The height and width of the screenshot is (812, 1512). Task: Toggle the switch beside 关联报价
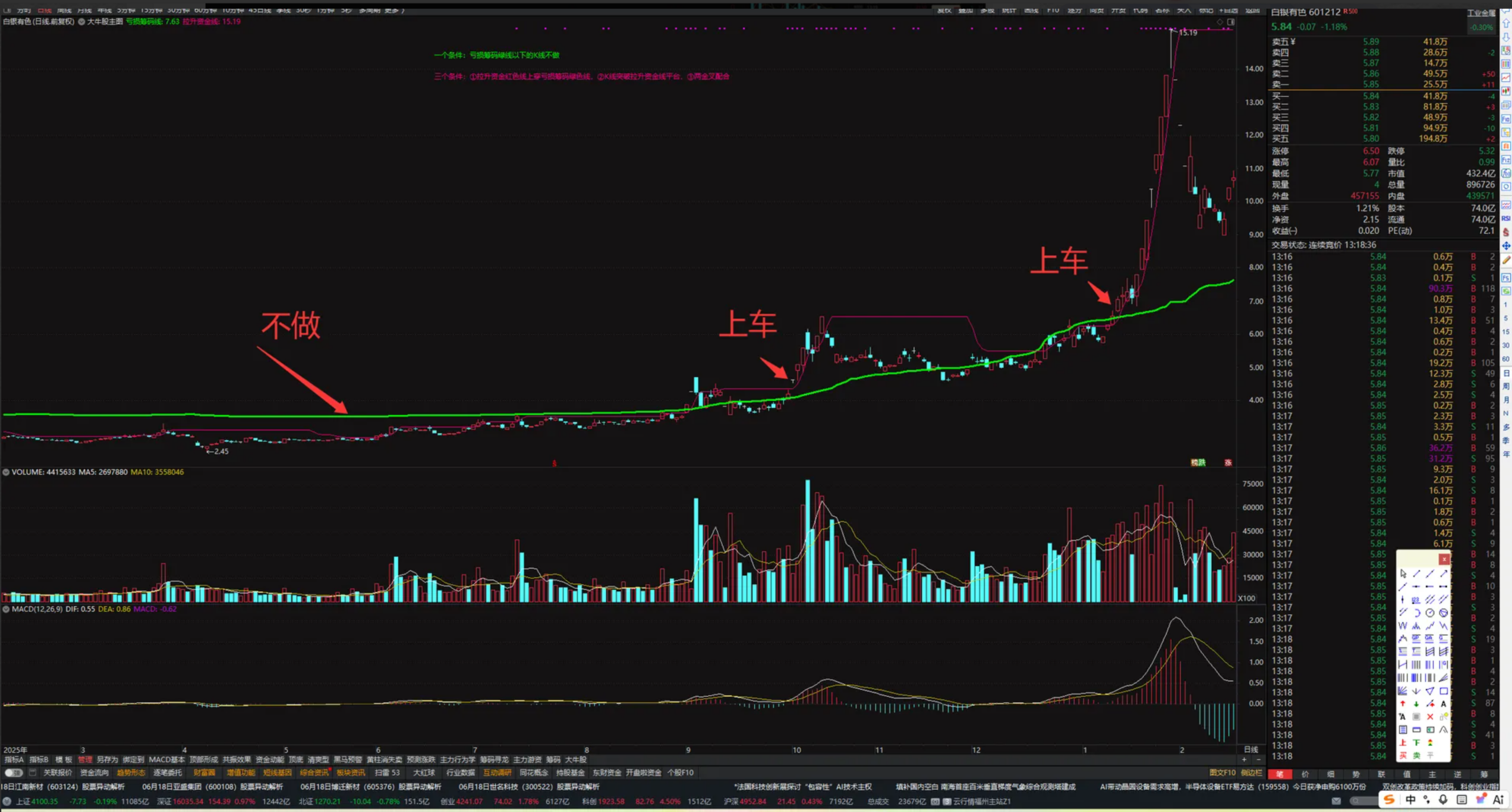14,772
